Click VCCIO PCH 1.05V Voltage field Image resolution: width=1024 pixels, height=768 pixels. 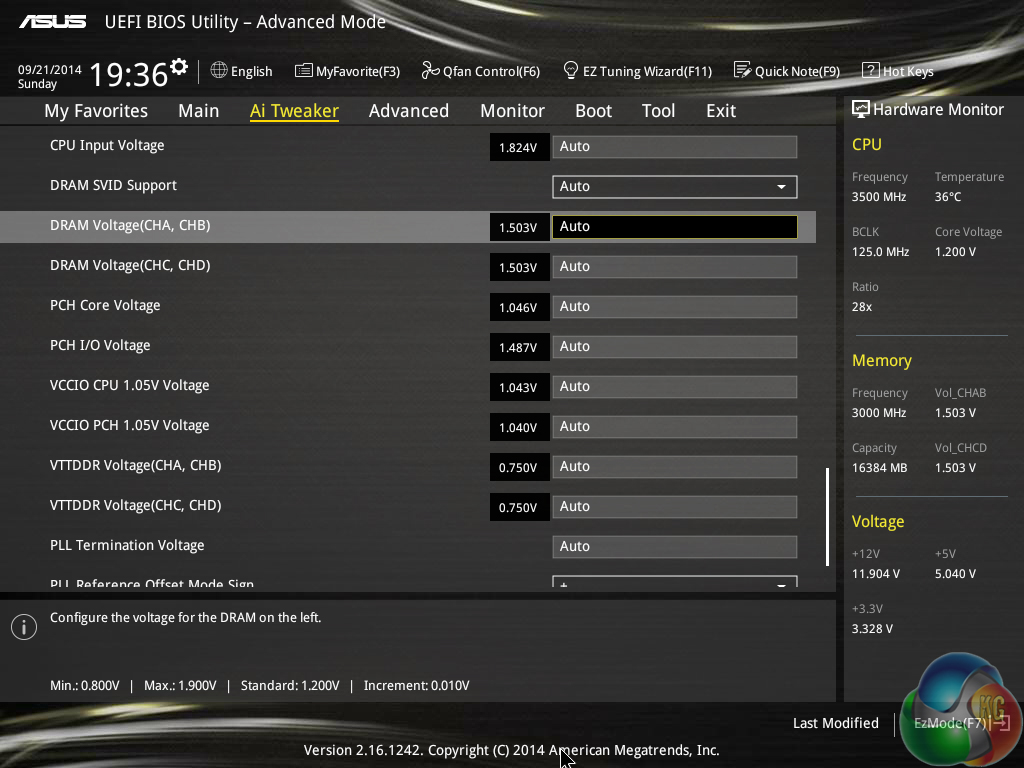[x=675, y=427]
